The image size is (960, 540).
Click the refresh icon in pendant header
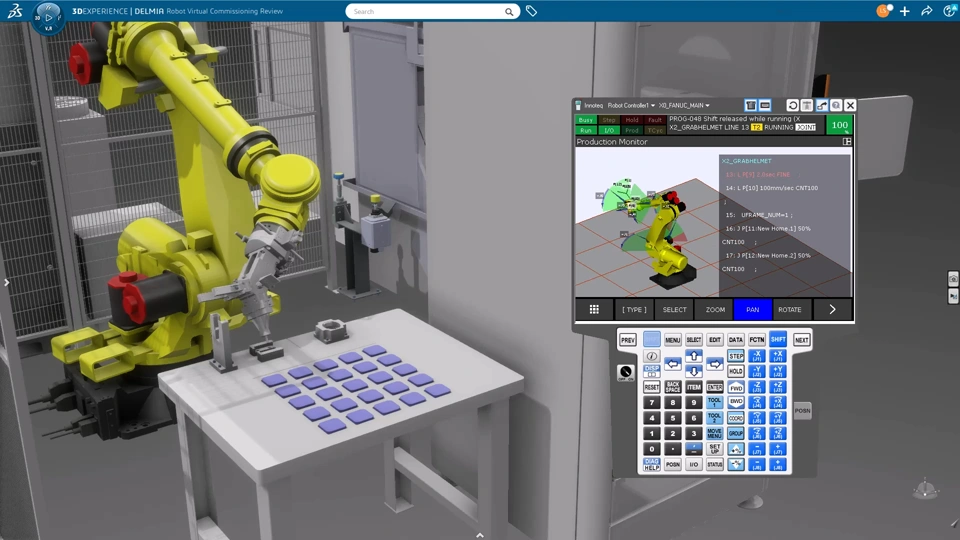(792, 105)
